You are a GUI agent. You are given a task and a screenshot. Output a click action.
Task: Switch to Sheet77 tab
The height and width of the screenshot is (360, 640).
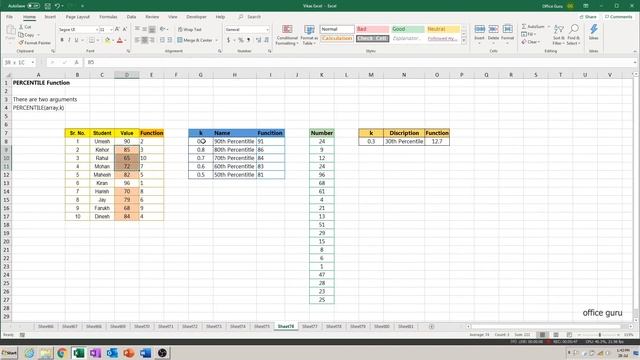click(310, 327)
